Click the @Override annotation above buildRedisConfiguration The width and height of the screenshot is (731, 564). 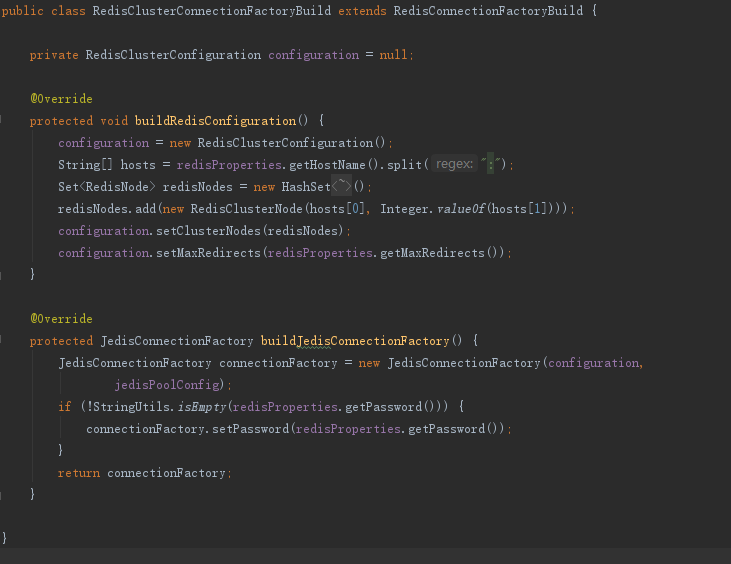click(x=61, y=99)
